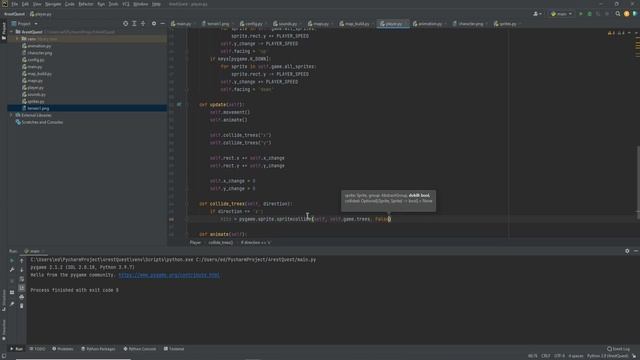Screen dimensions: 640x360
Task: Click Collapse All icon in Project panel
Action: (x=143, y=24)
